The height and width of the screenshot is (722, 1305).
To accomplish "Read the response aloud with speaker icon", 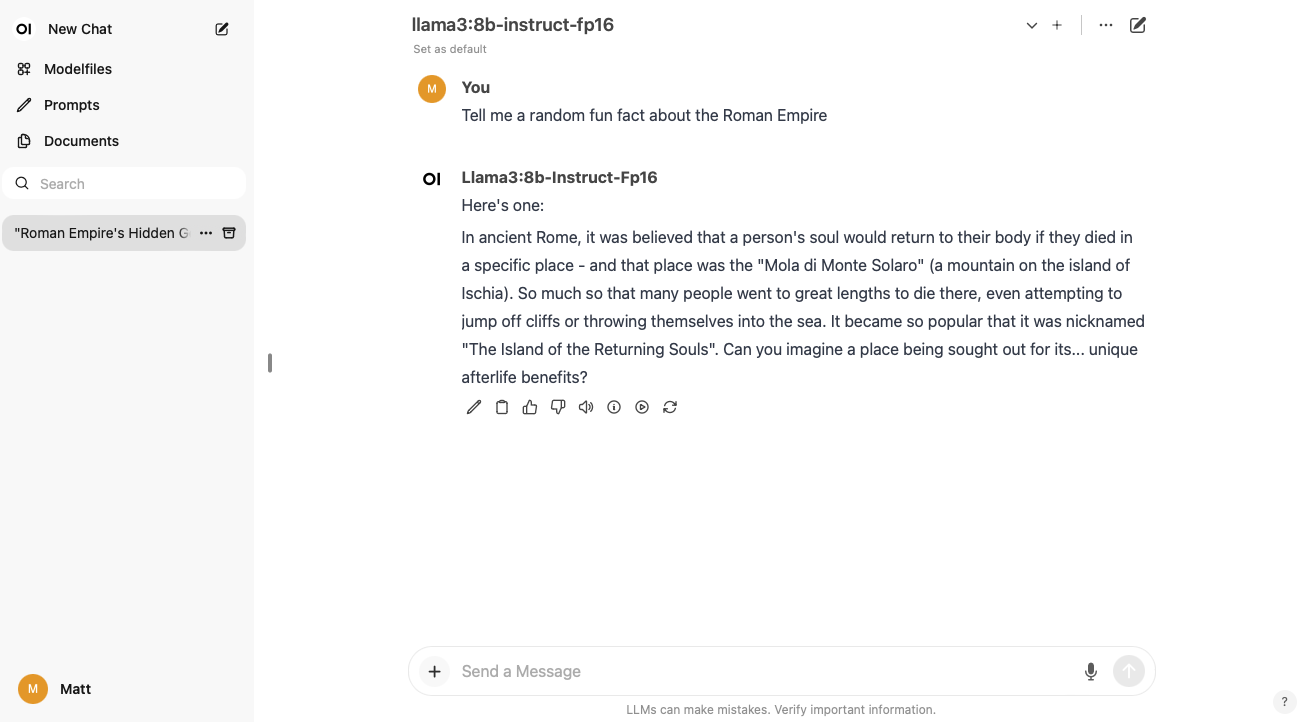I will click(x=586, y=407).
